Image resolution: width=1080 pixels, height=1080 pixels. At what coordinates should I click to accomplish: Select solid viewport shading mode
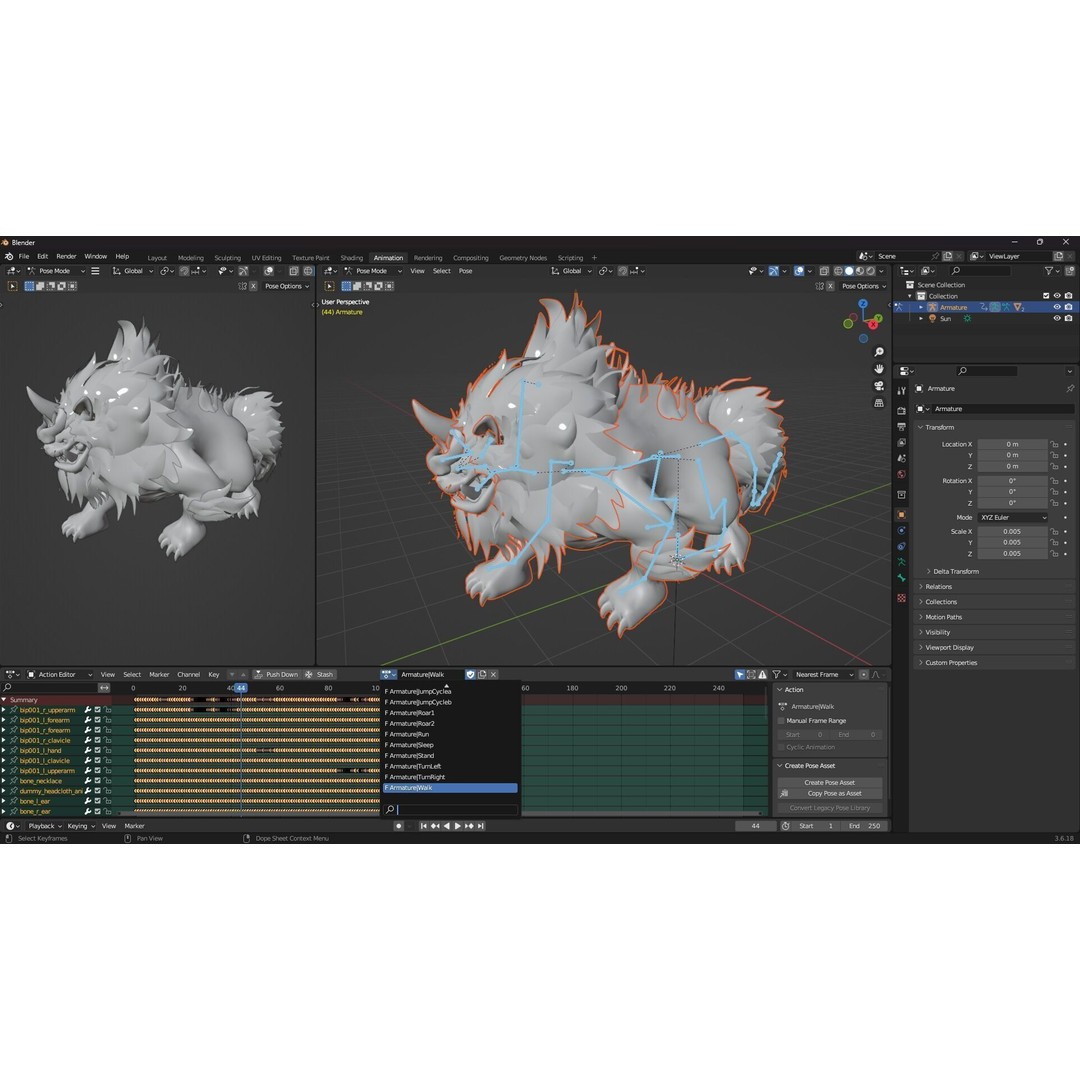point(849,271)
